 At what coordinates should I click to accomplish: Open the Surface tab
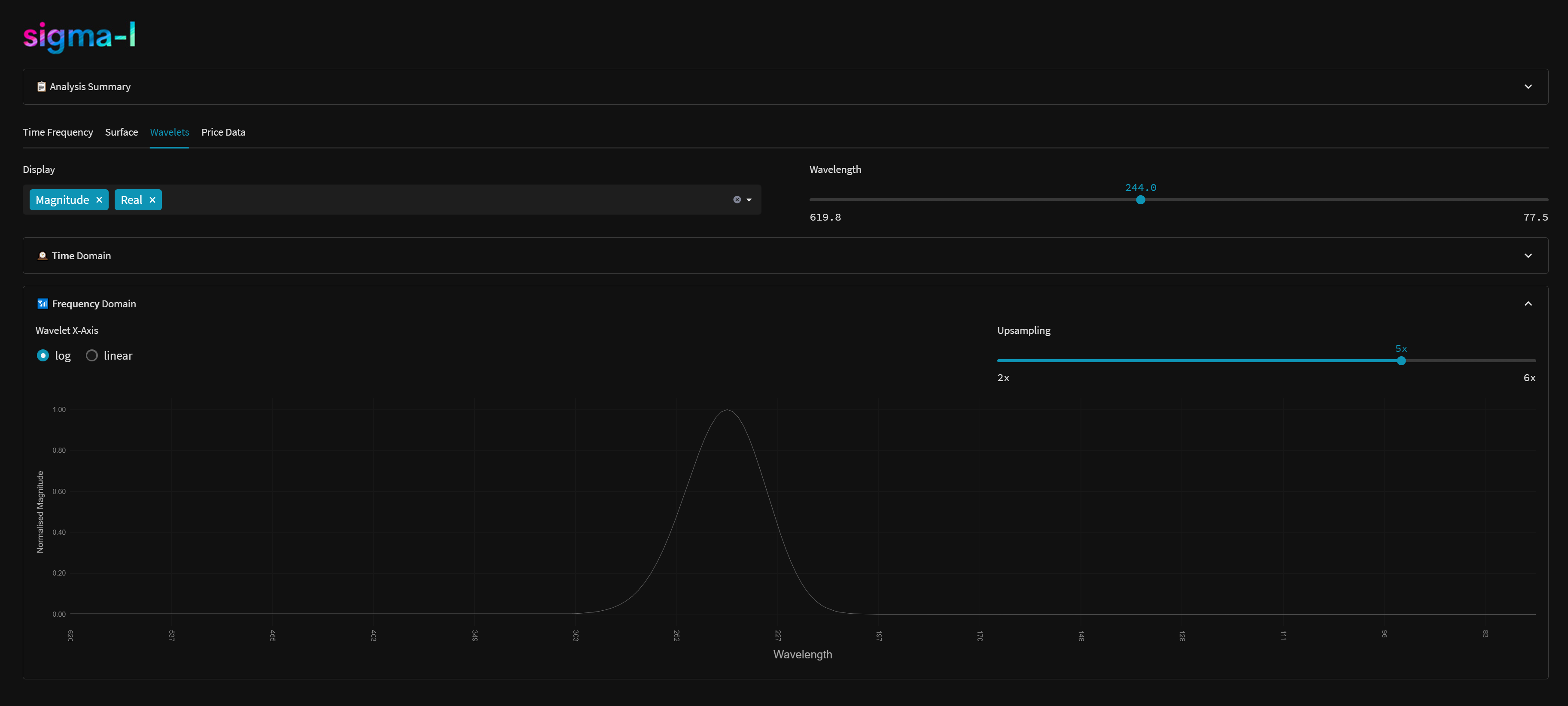pyautogui.click(x=121, y=132)
